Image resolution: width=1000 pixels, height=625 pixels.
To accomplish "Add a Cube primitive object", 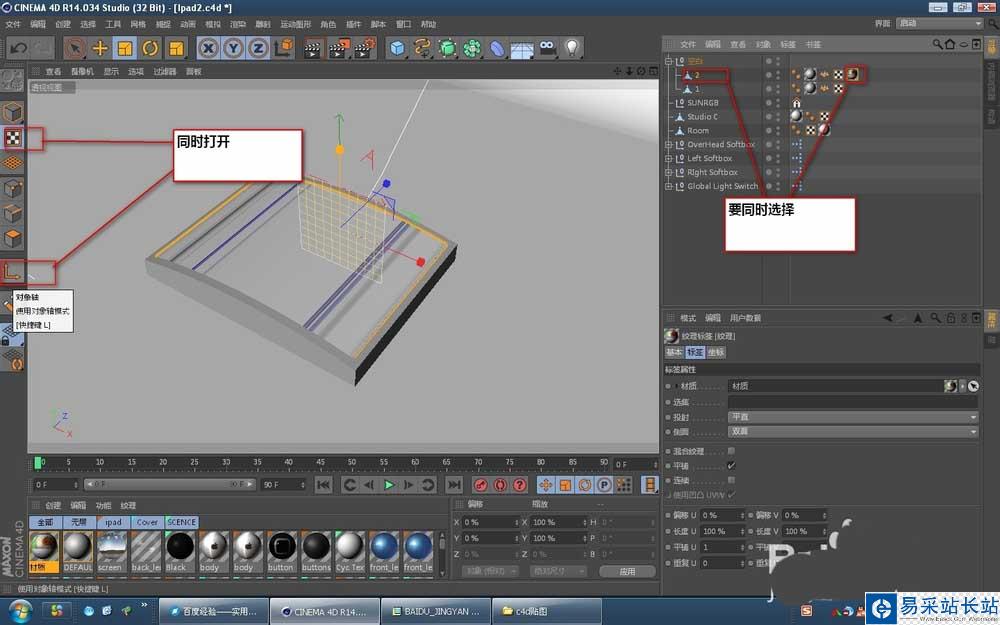I will point(397,47).
